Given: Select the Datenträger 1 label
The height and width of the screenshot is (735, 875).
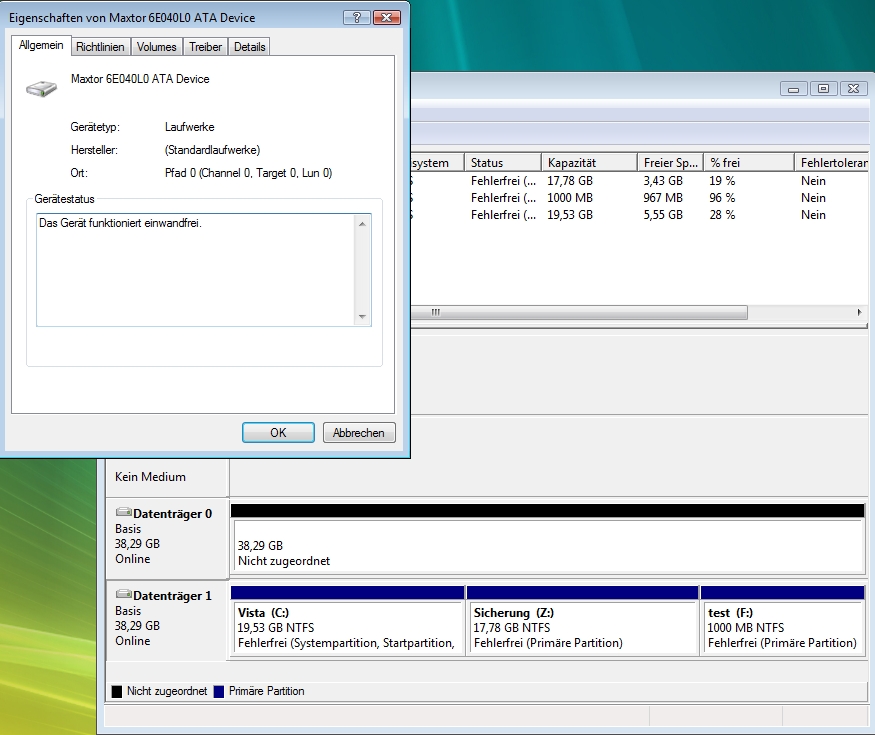Looking at the screenshot, I should pos(172,595).
